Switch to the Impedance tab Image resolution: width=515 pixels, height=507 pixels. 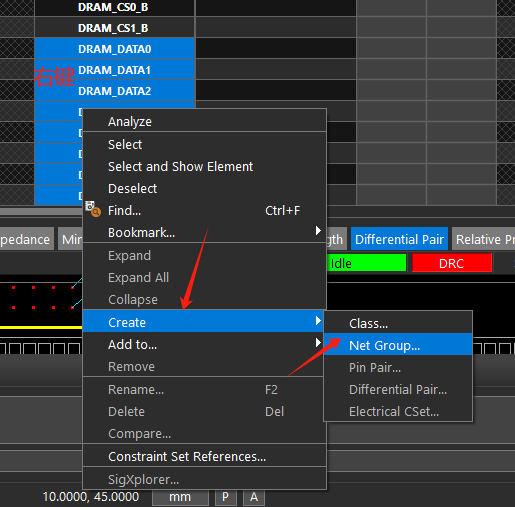(26, 239)
